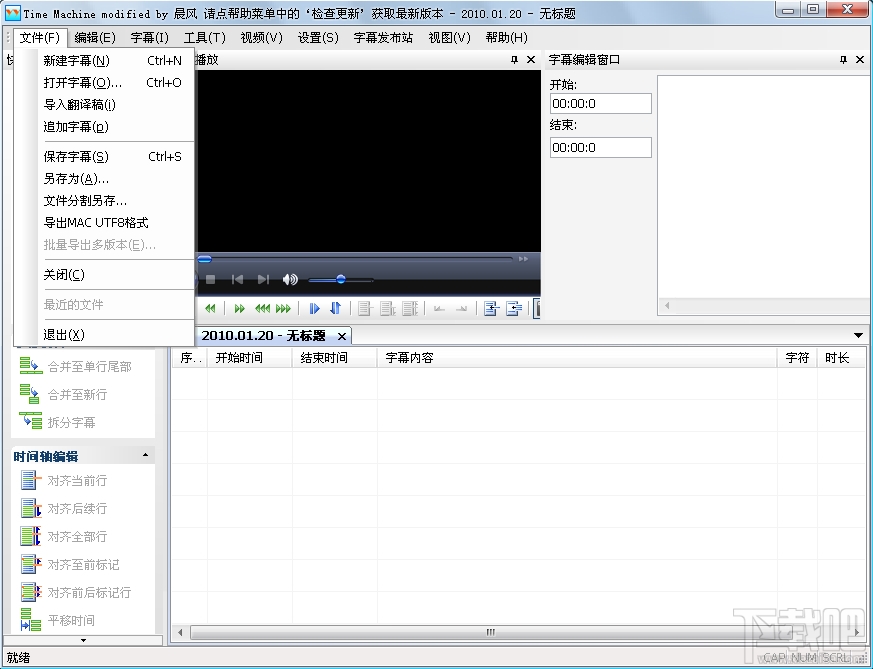Close the 字幕编辑窗口 panel

(860, 60)
